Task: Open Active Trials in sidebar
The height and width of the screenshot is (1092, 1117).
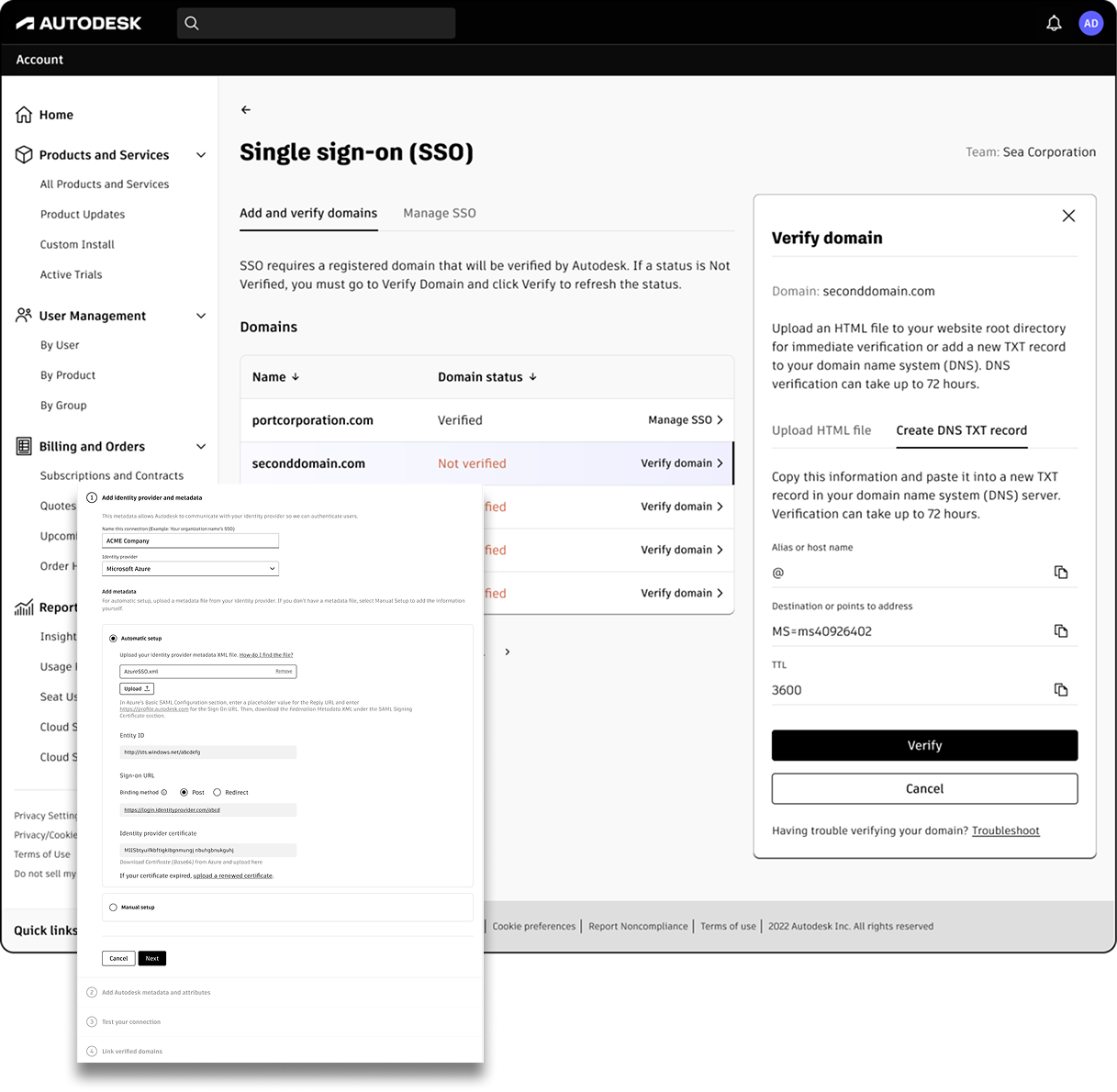Action: pyautogui.click(x=71, y=275)
